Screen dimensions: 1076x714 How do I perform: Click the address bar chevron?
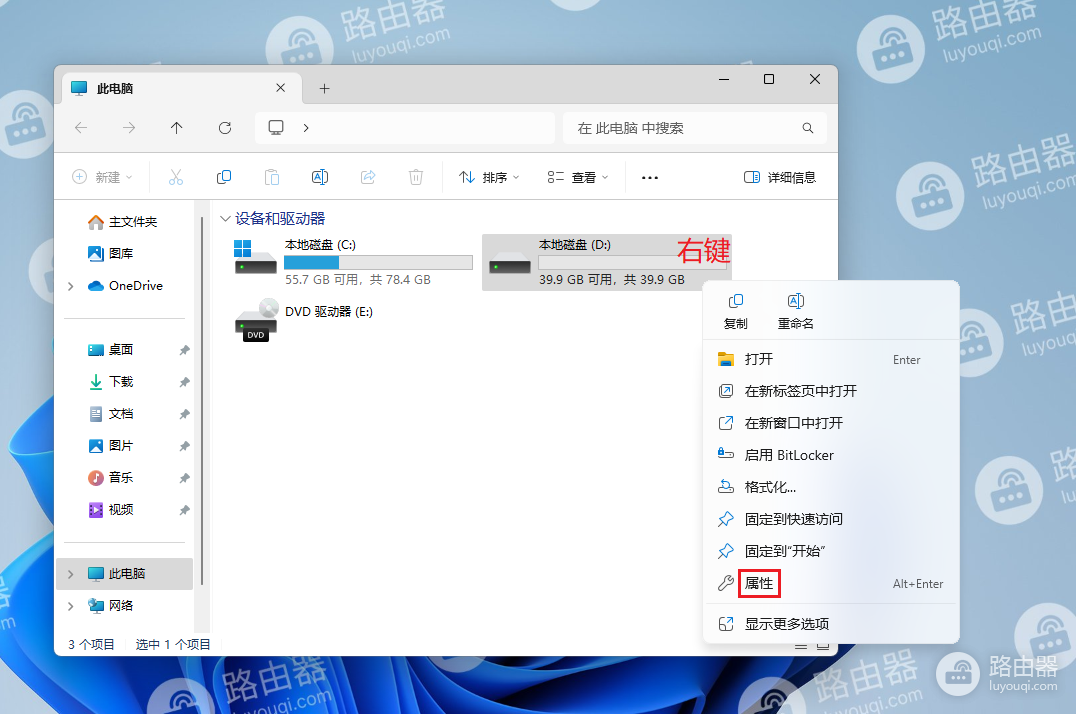pos(306,128)
